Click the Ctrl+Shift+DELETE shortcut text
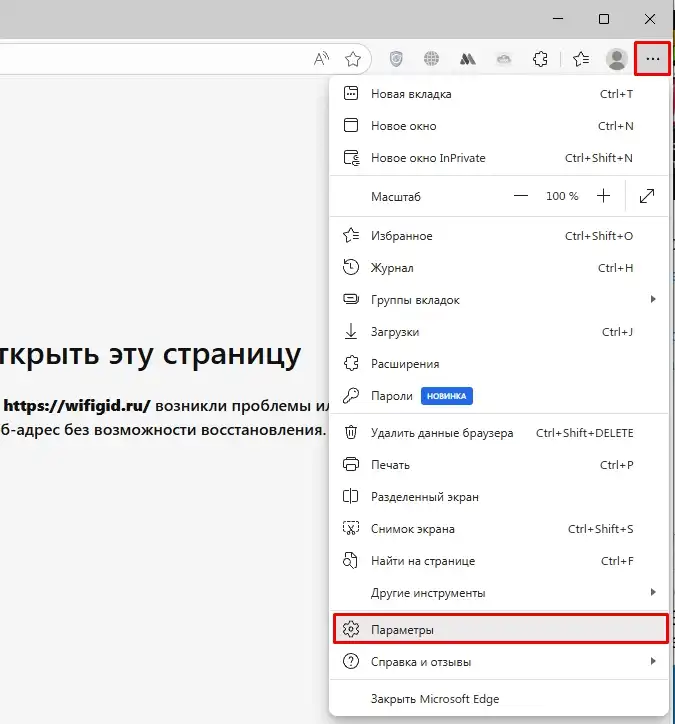Screen dimensions: 675x724 (x=585, y=433)
